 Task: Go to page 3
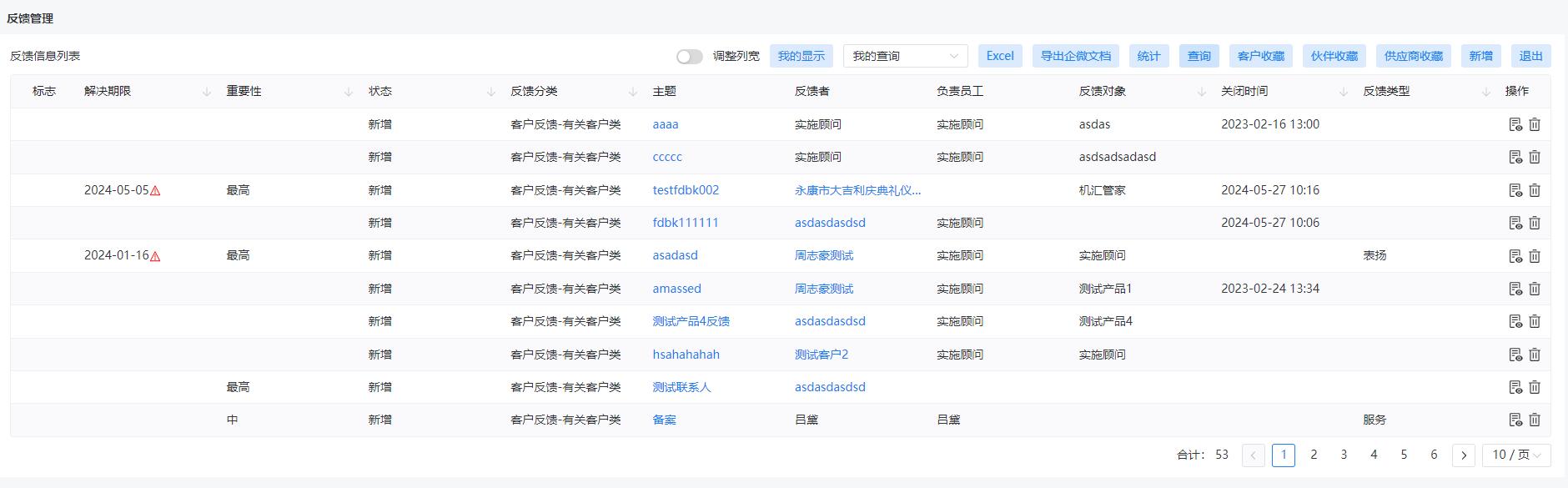(1344, 455)
